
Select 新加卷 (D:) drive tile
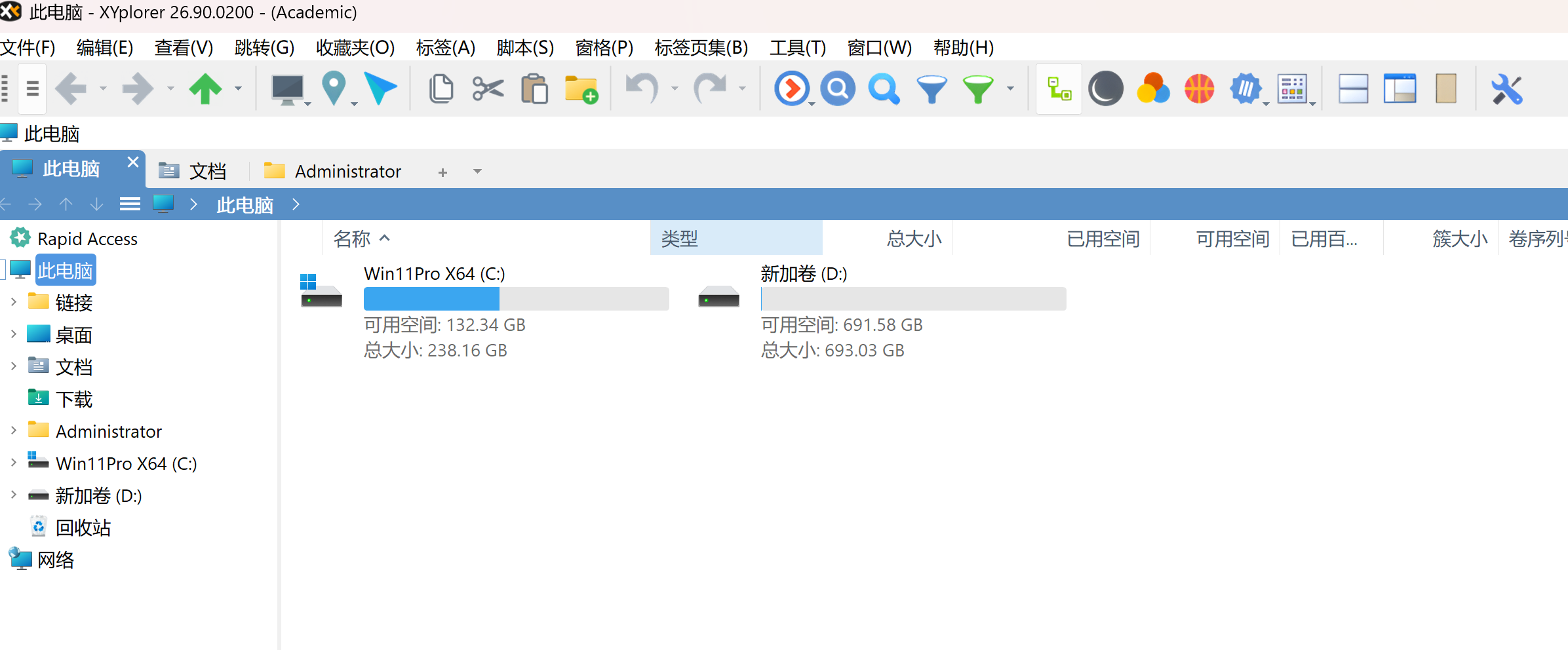pyautogui.click(x=882, y=311)
